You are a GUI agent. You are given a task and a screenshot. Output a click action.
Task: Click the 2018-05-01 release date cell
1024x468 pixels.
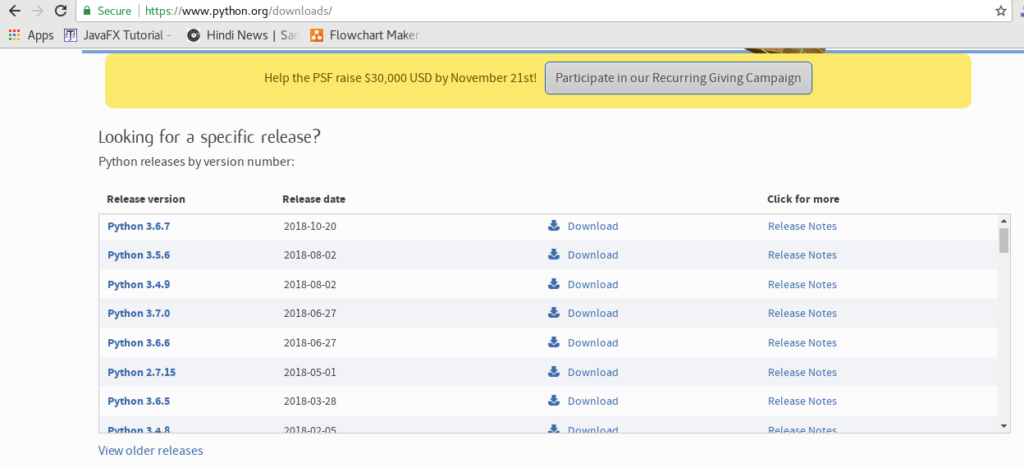310,373
